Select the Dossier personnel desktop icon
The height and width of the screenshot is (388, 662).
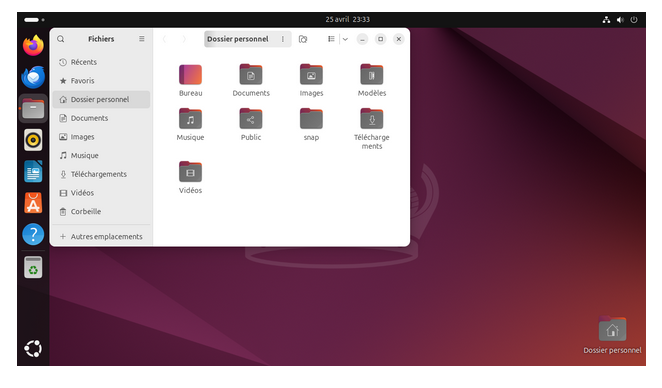pyautogui.click(x=612, y=335)
